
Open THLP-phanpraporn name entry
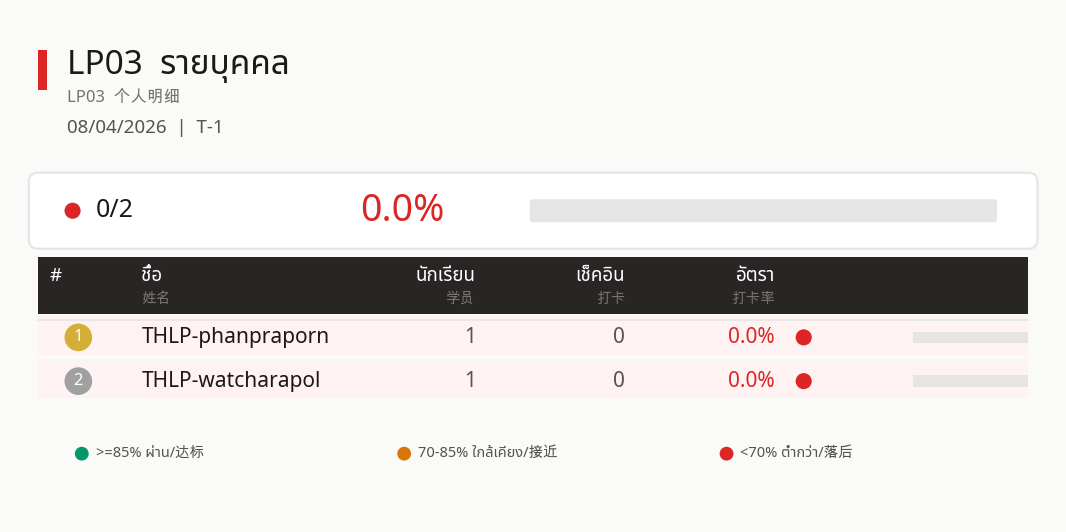coord(235,336)
